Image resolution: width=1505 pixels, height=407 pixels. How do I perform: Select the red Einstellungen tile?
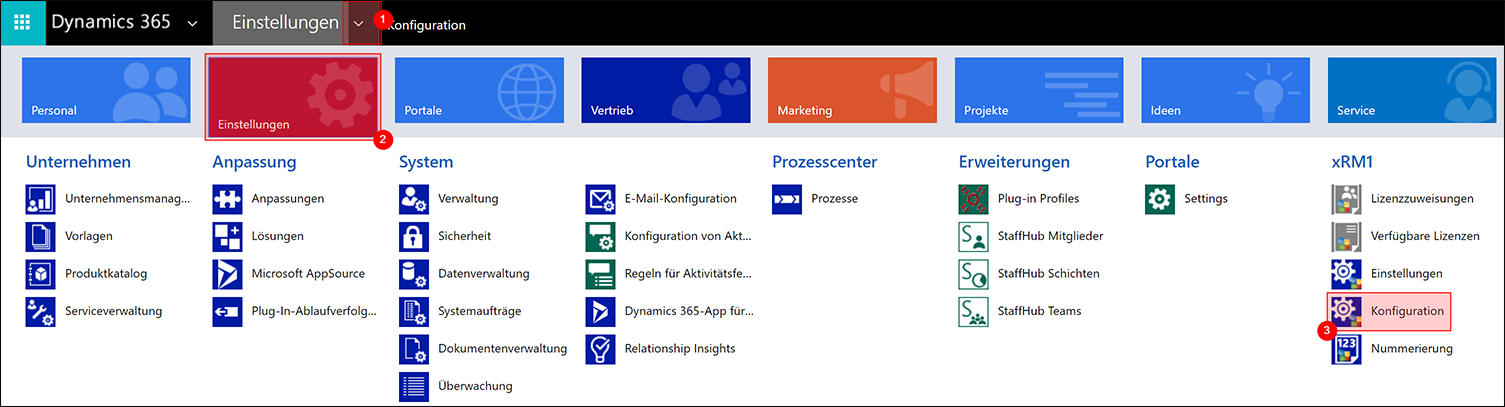coord(293,96)
